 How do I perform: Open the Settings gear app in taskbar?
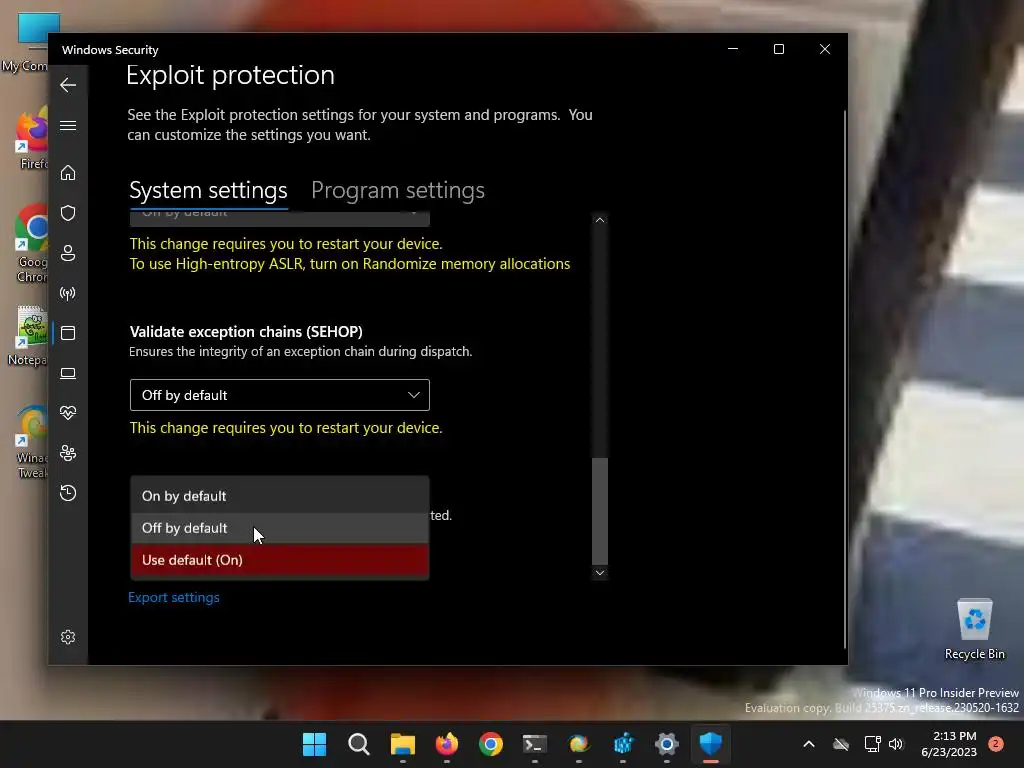coord(667,744)
